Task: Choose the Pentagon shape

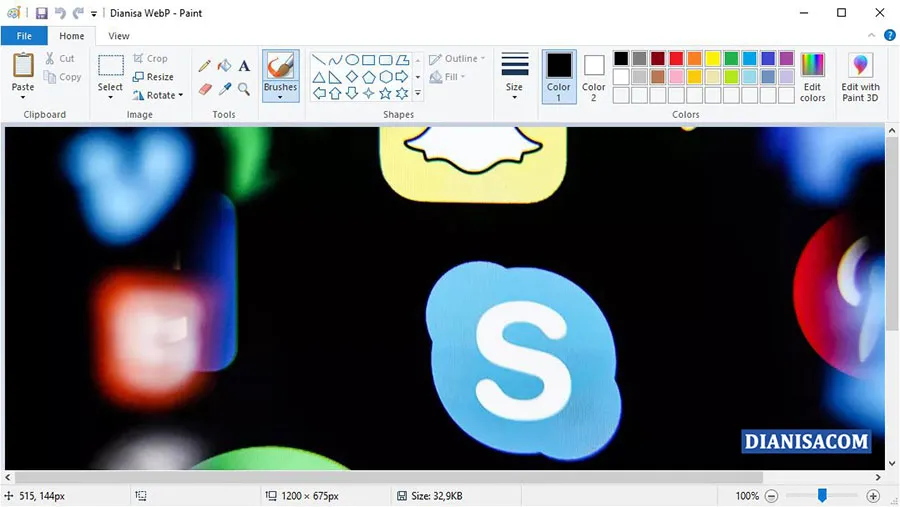Action: 368,76
